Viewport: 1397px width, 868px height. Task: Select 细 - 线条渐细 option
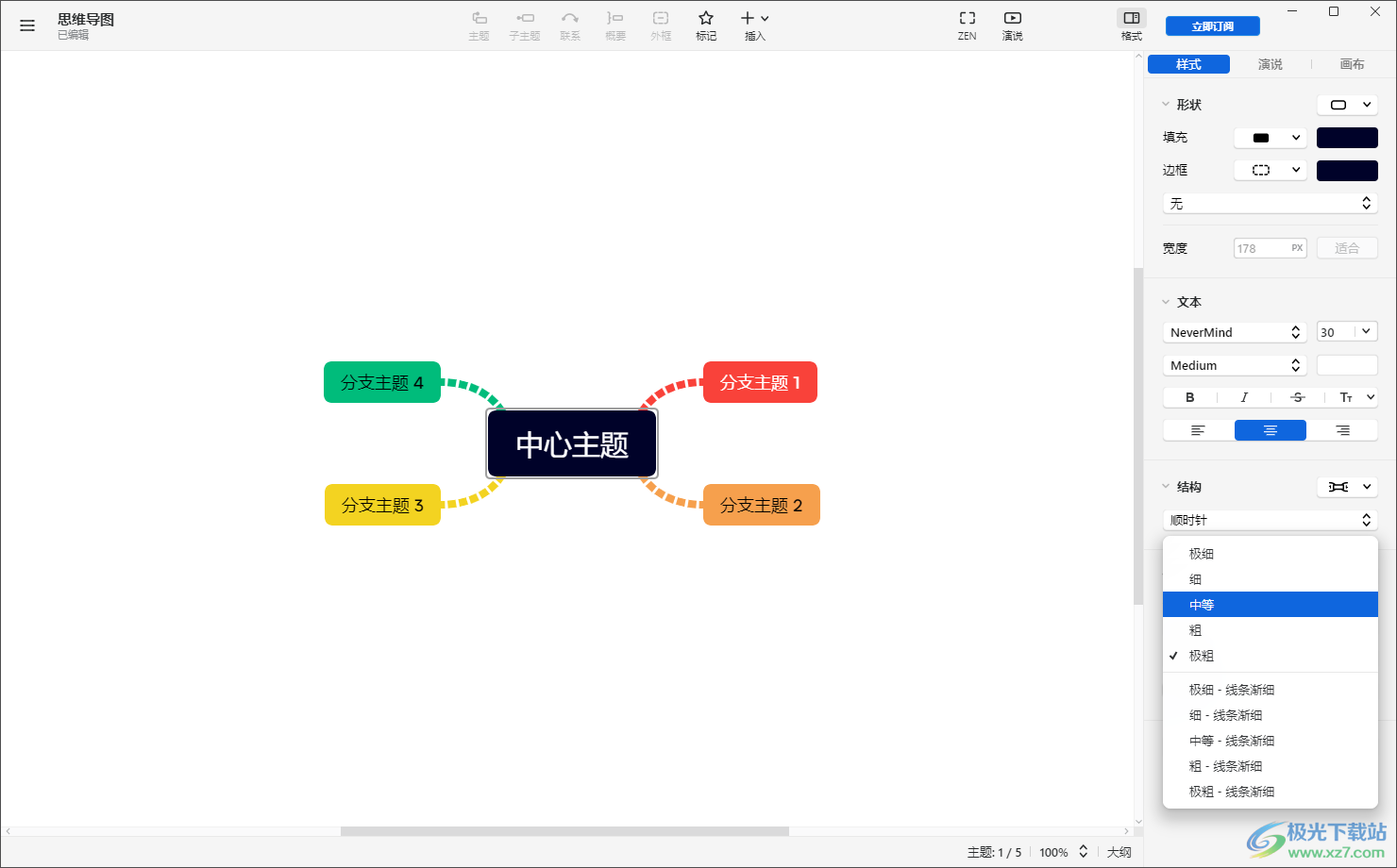point(1271,715)
